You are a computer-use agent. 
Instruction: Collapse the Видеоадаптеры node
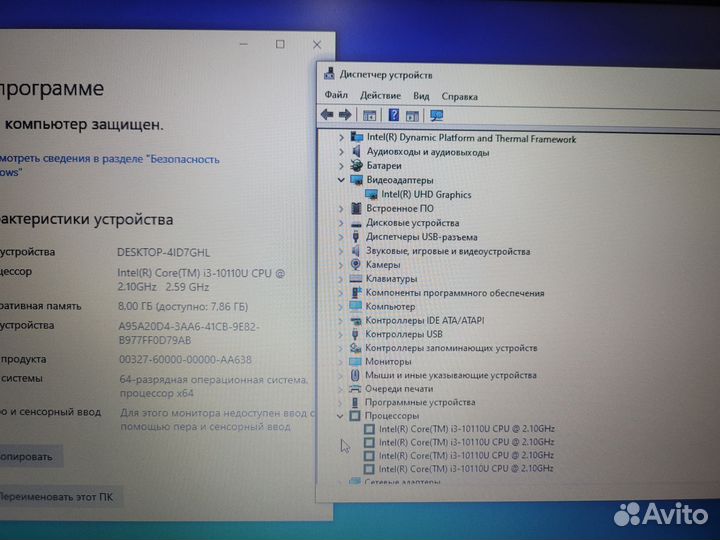341,180
